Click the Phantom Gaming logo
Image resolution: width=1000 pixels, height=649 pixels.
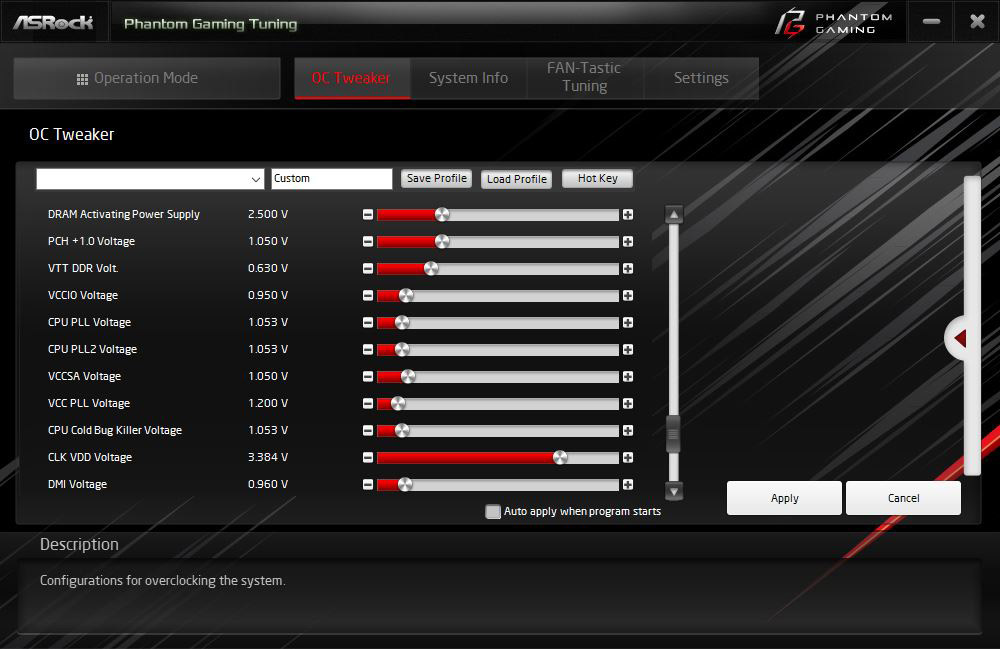834,22
